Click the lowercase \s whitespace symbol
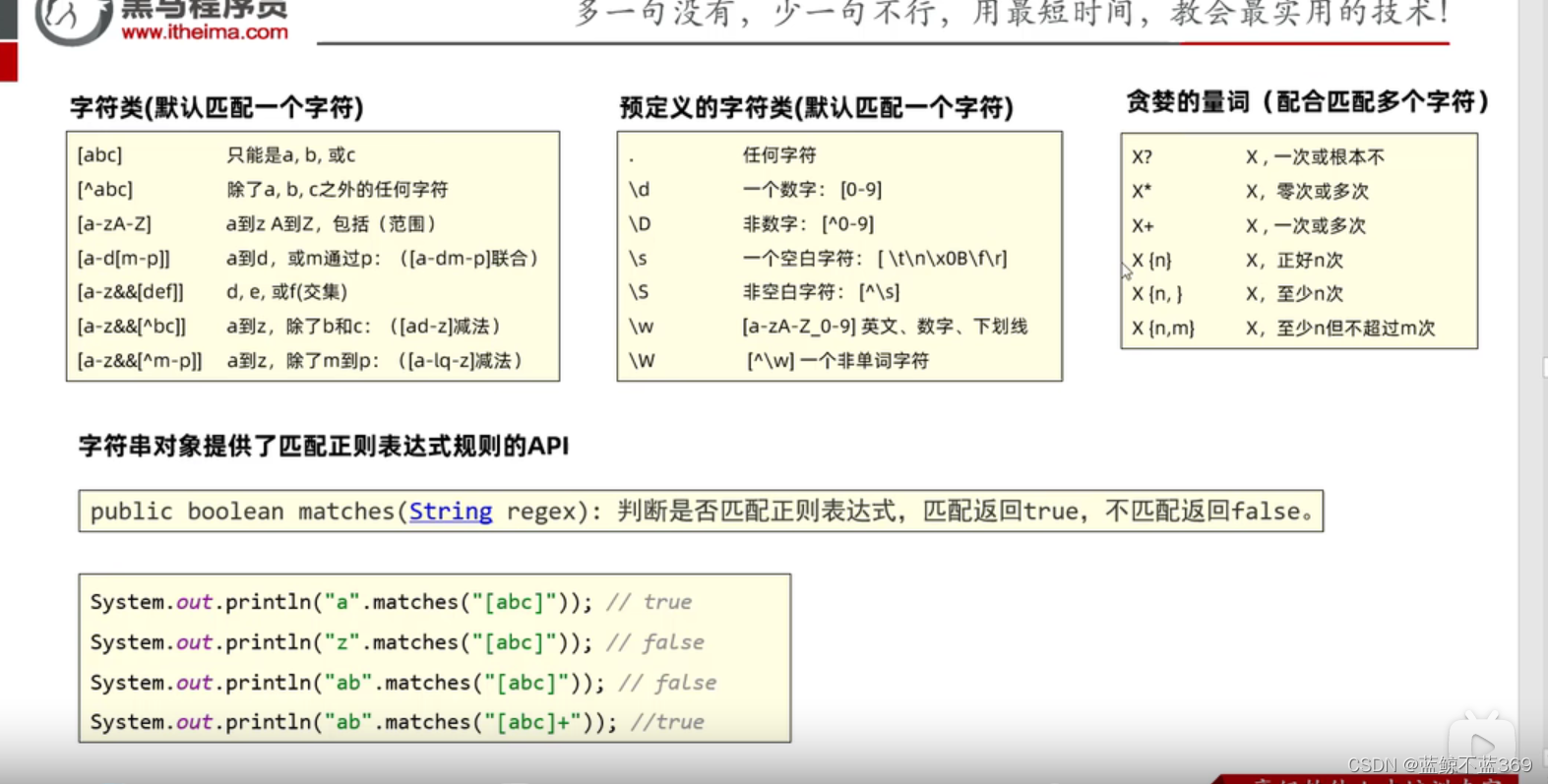This screenshot has width=1548, height=784. pyautogui.click(x=639, y=258)
